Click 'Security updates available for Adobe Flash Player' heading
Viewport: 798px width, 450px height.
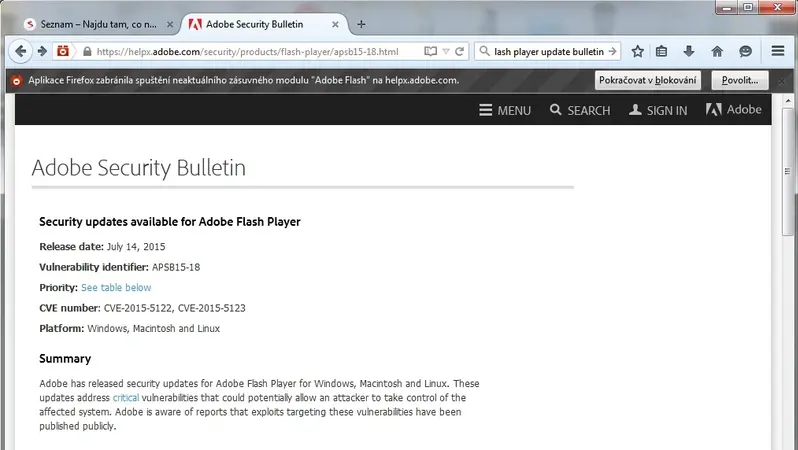coord(170,222)
